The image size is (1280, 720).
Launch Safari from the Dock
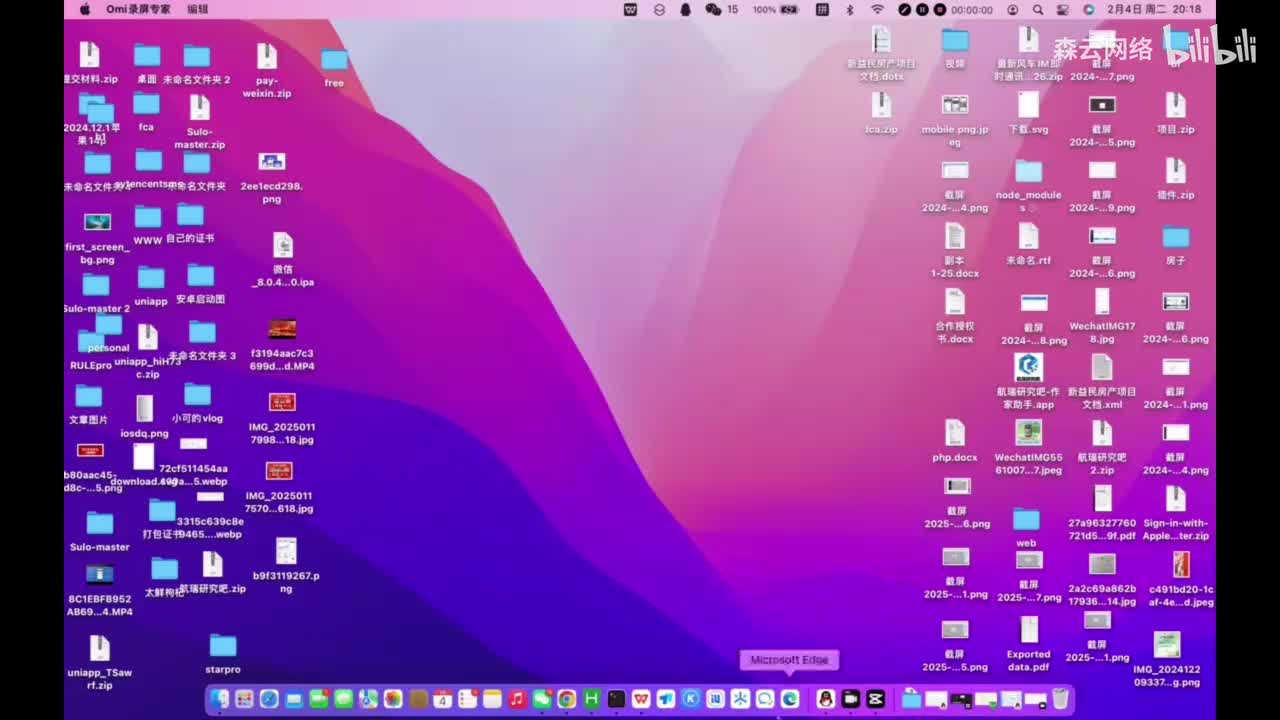(x=269, y=699)
